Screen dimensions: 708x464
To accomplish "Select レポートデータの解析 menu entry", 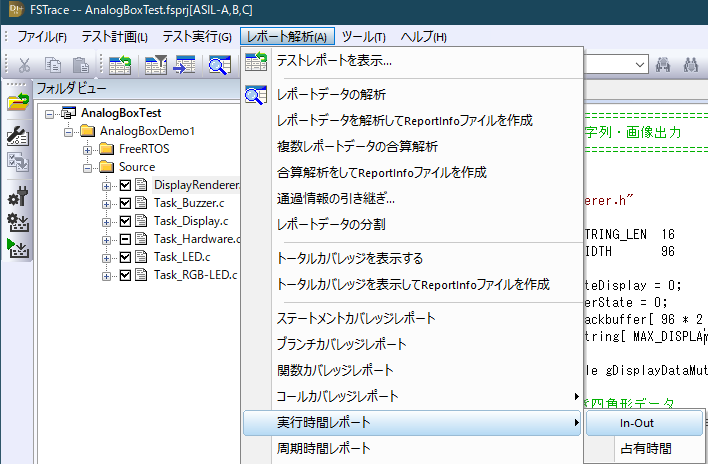I will click(x=412, y=95).
